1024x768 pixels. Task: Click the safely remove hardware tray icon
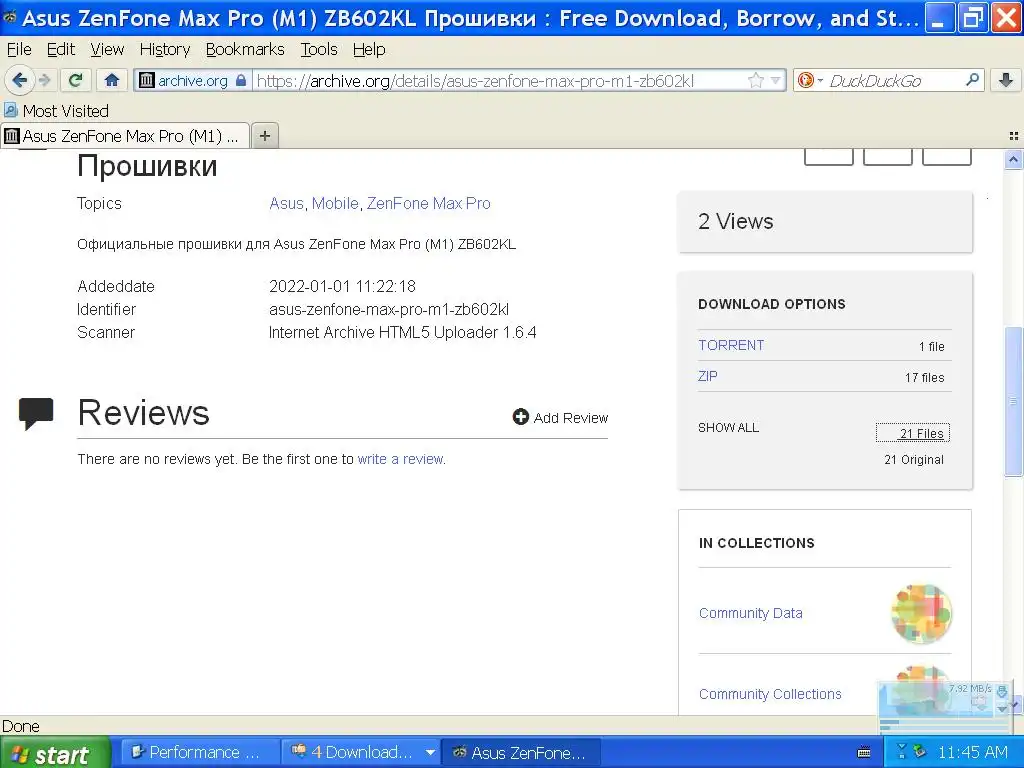pos(921,751)
